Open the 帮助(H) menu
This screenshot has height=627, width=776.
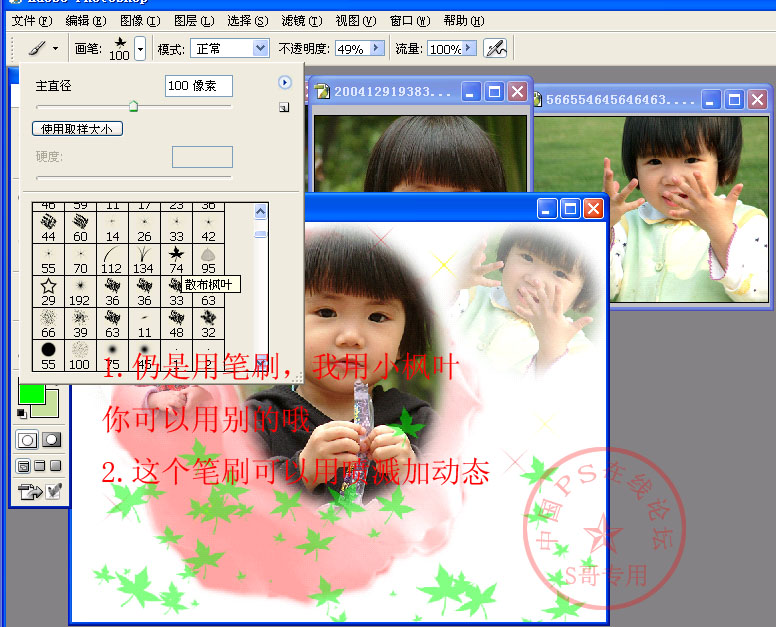coord(464,21)
